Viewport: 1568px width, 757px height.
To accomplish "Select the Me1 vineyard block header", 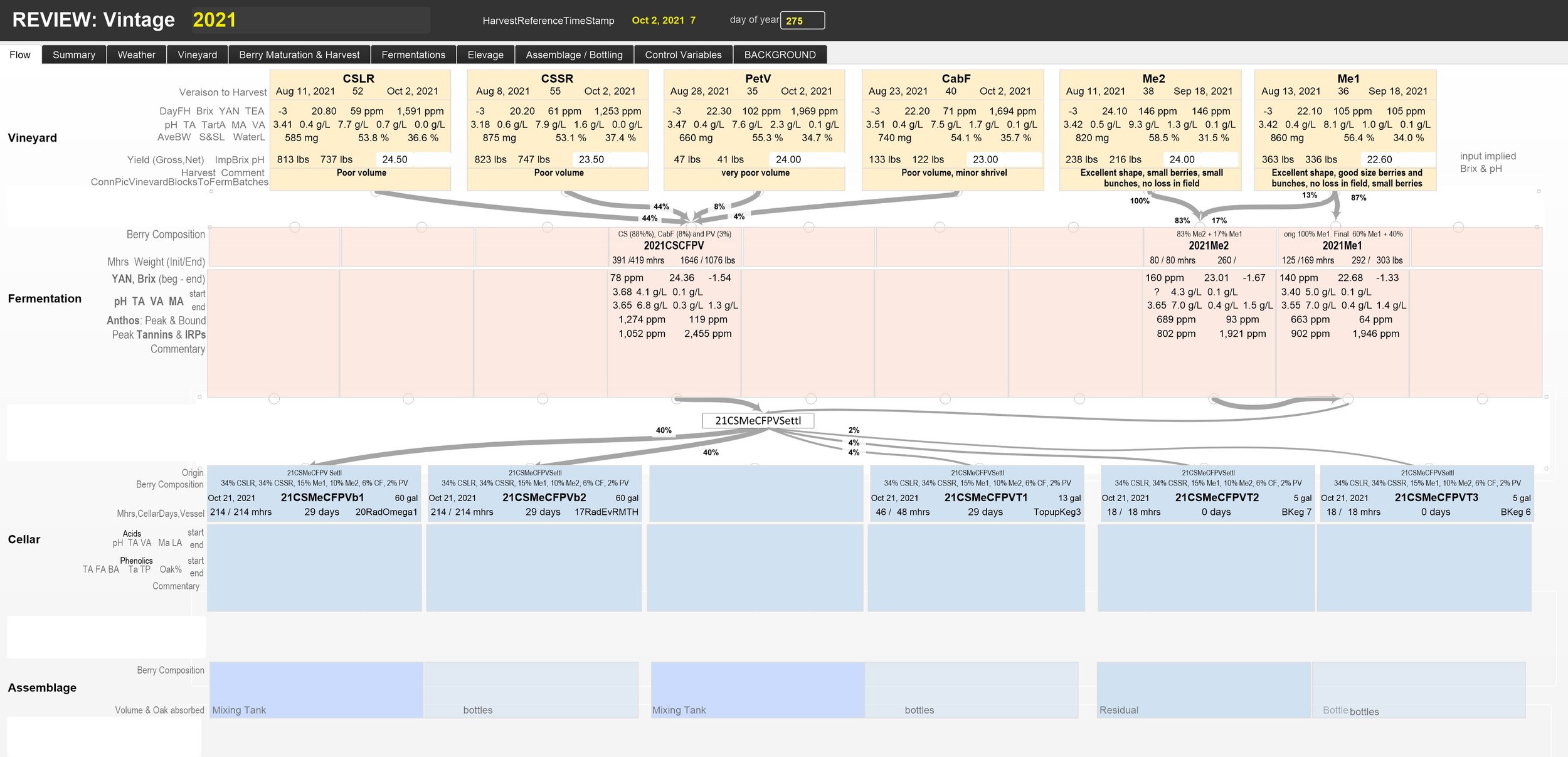I will (1348, 78).
